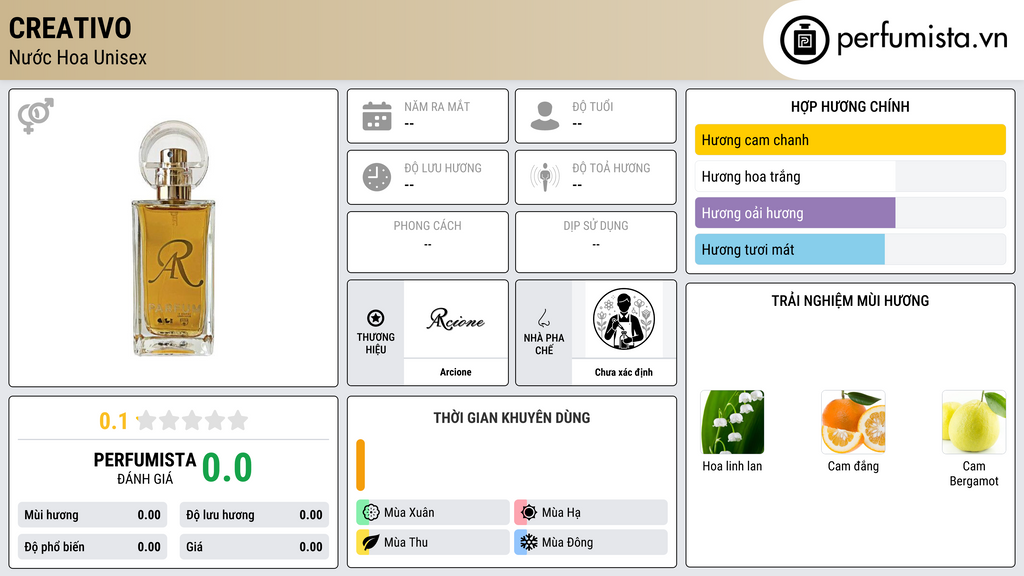Click the person icon for Độ tuổi
Screen dimensions: 1024x576
(545, 116)
